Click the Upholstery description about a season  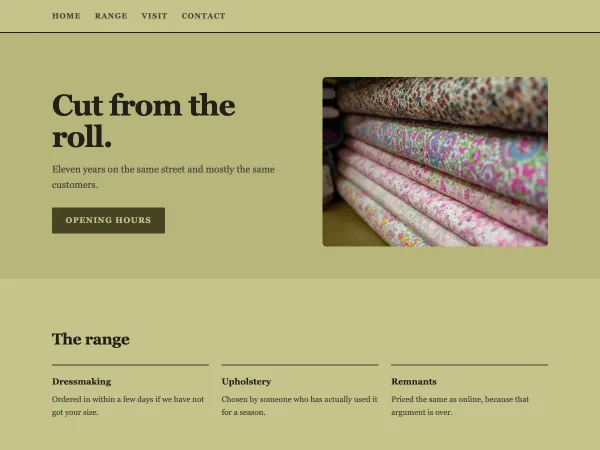299,406
